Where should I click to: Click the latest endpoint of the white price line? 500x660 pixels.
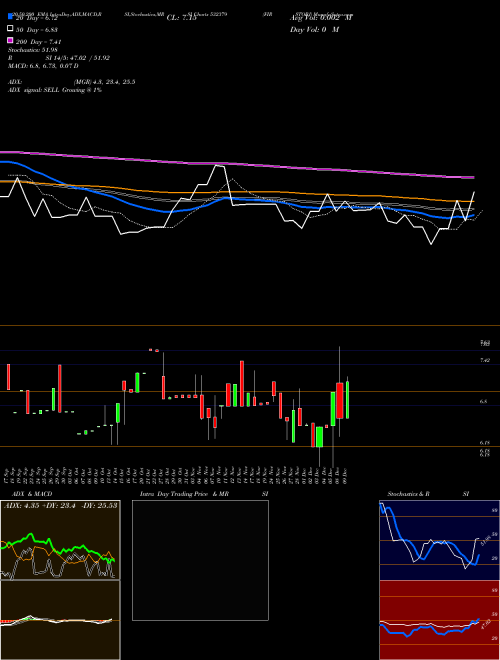tap(474, 192)
